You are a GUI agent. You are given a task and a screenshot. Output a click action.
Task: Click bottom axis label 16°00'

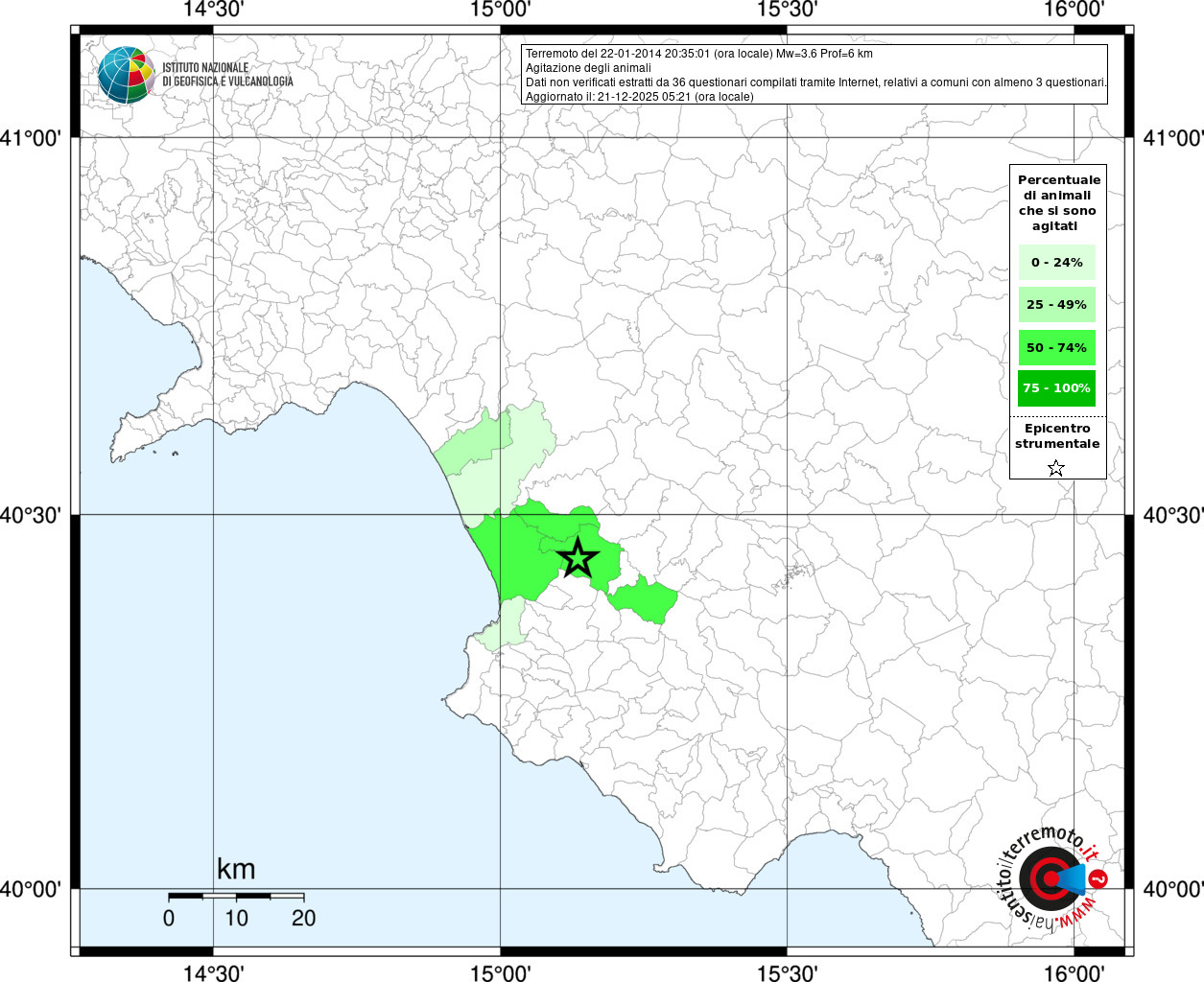(x=1074, y=972)
